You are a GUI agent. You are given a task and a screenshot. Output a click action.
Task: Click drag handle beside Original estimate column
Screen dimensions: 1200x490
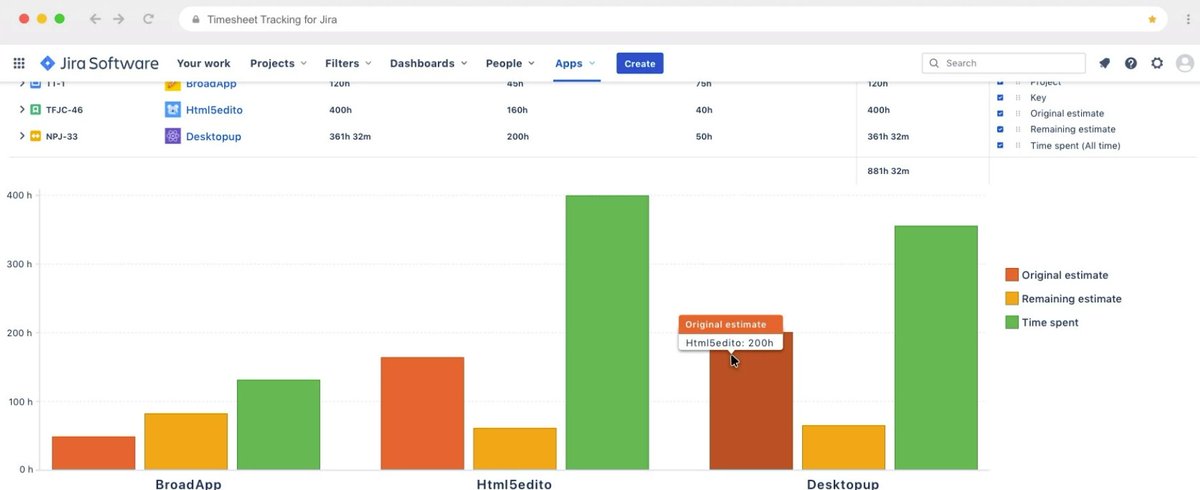[1018, 114]
